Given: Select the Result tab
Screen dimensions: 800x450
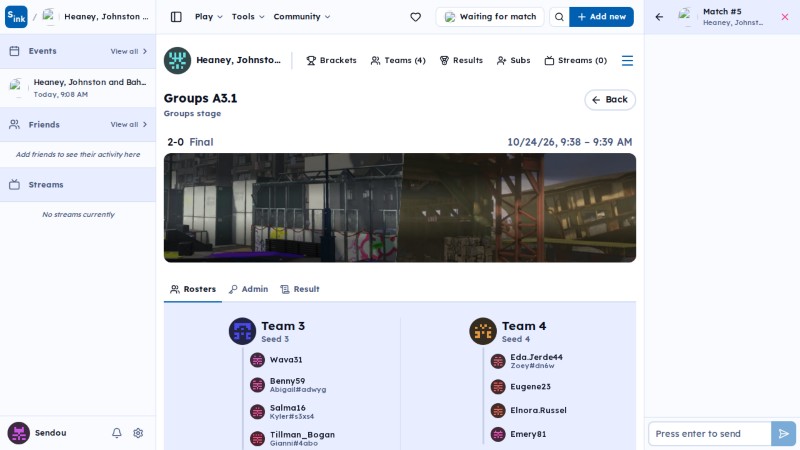Looking at the screenshot, I should [x=300, y=289].
